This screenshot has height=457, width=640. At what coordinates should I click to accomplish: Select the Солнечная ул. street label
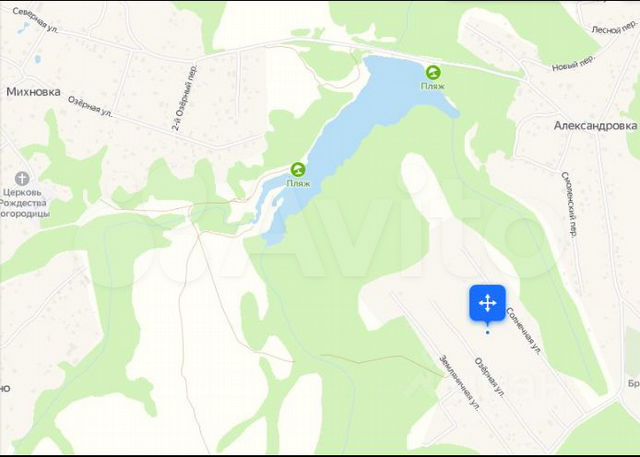(524, 331)
